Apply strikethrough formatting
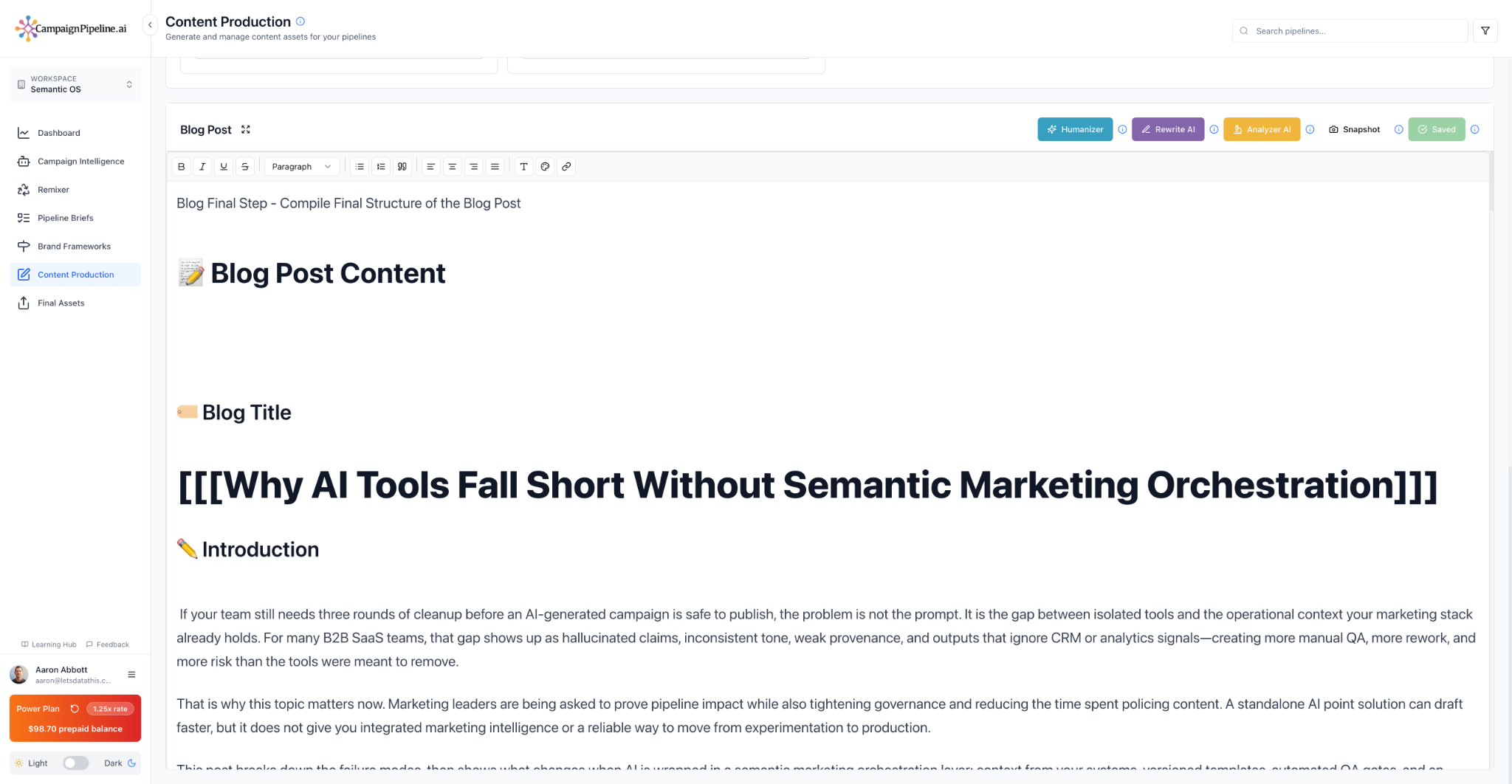Screen dimensions: 1512x784 [245, 167]
